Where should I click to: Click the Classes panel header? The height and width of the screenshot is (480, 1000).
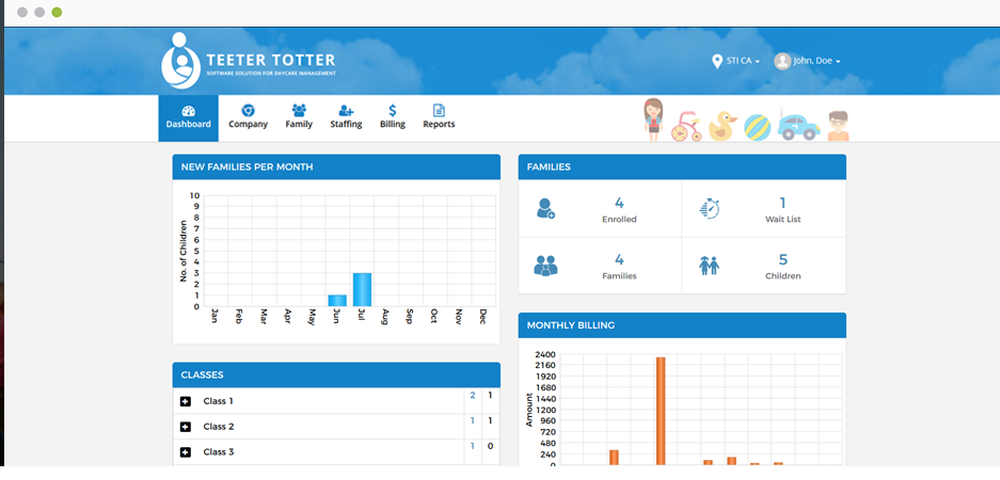(336, 375)
